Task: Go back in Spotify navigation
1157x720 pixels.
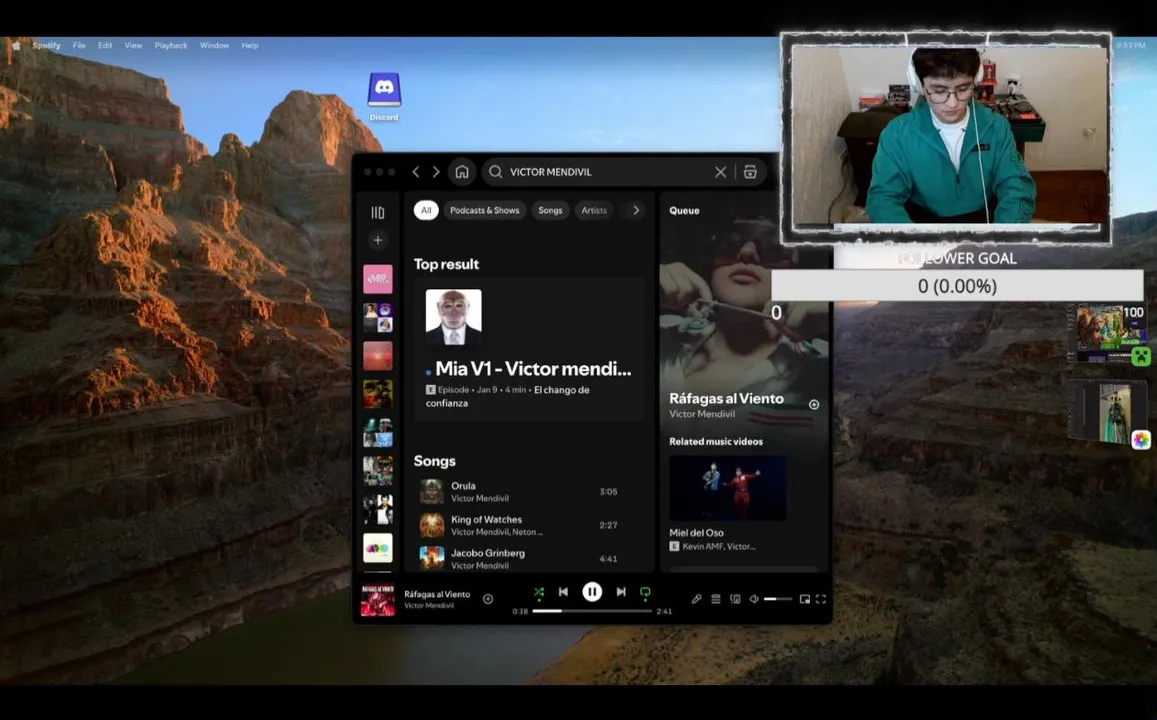Action: point(416,172)
